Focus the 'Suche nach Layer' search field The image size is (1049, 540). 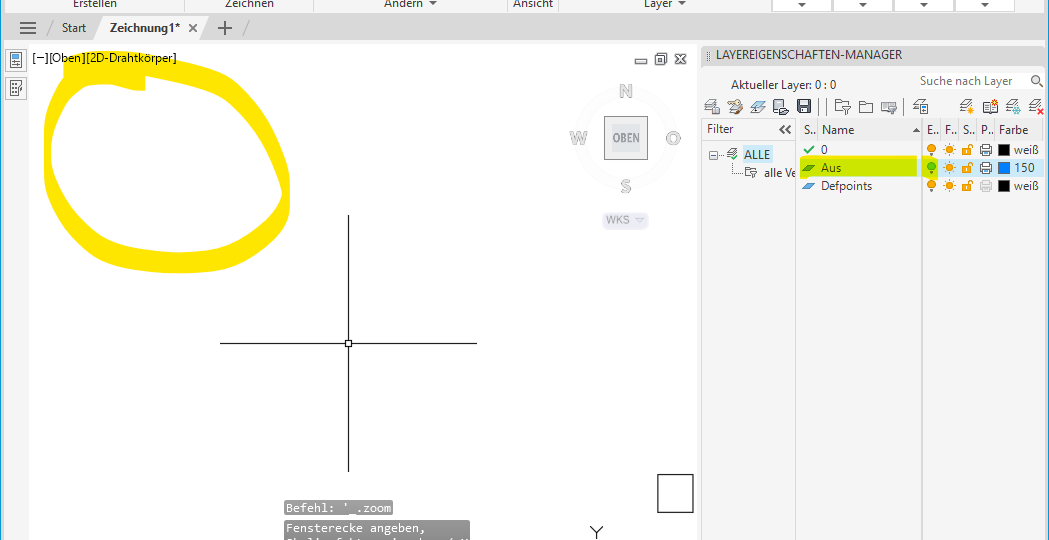pyautogui.click(x=973, y=81)
